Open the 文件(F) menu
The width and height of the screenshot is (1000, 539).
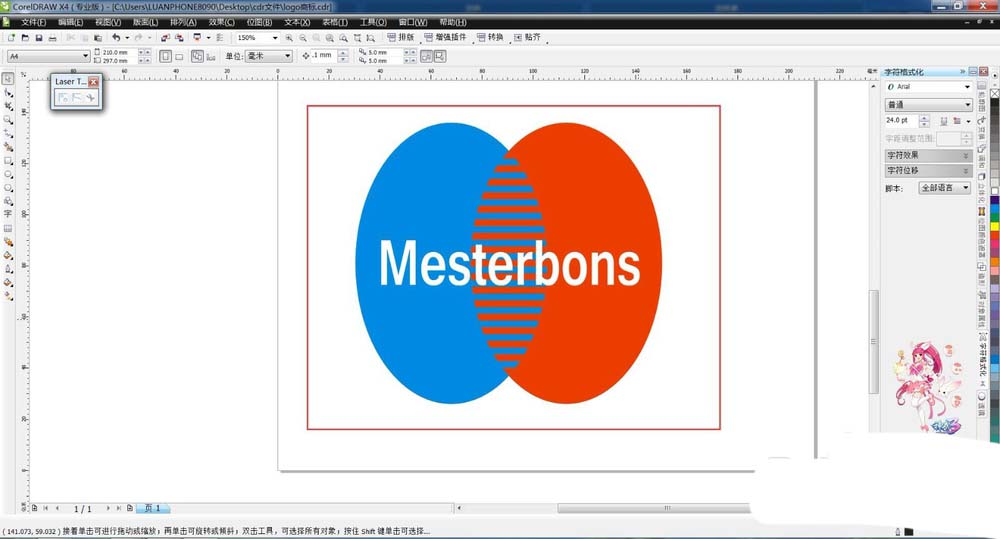[34, 22]
